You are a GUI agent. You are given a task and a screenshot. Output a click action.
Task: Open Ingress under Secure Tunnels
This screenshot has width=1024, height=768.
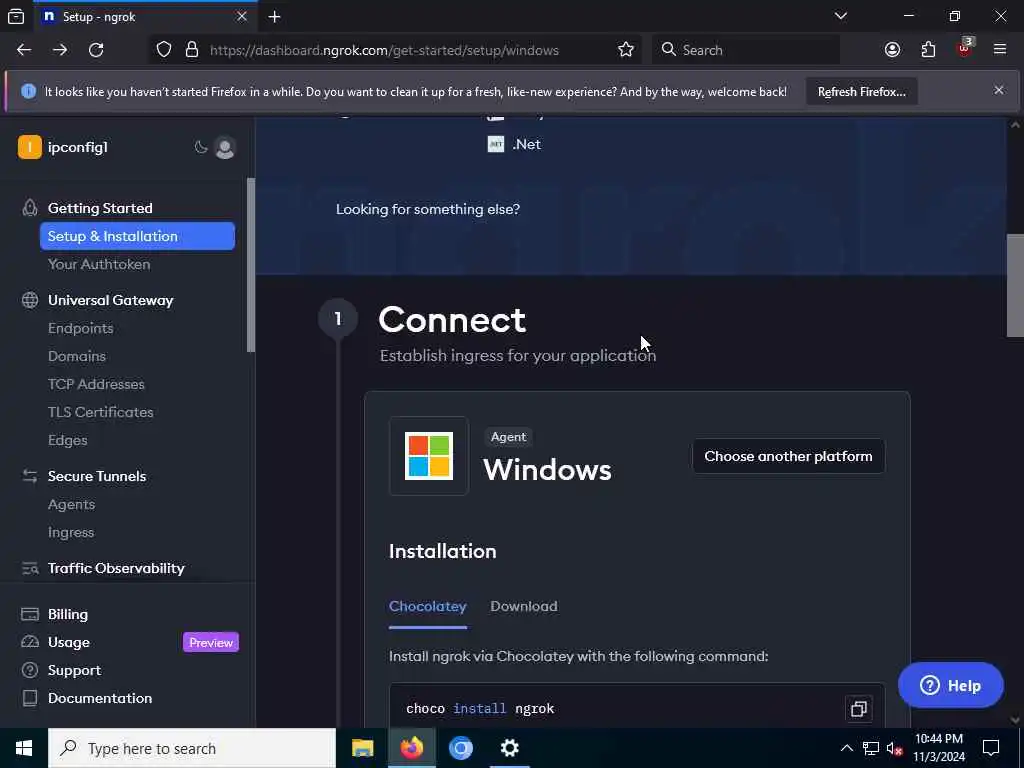(71, 533)
